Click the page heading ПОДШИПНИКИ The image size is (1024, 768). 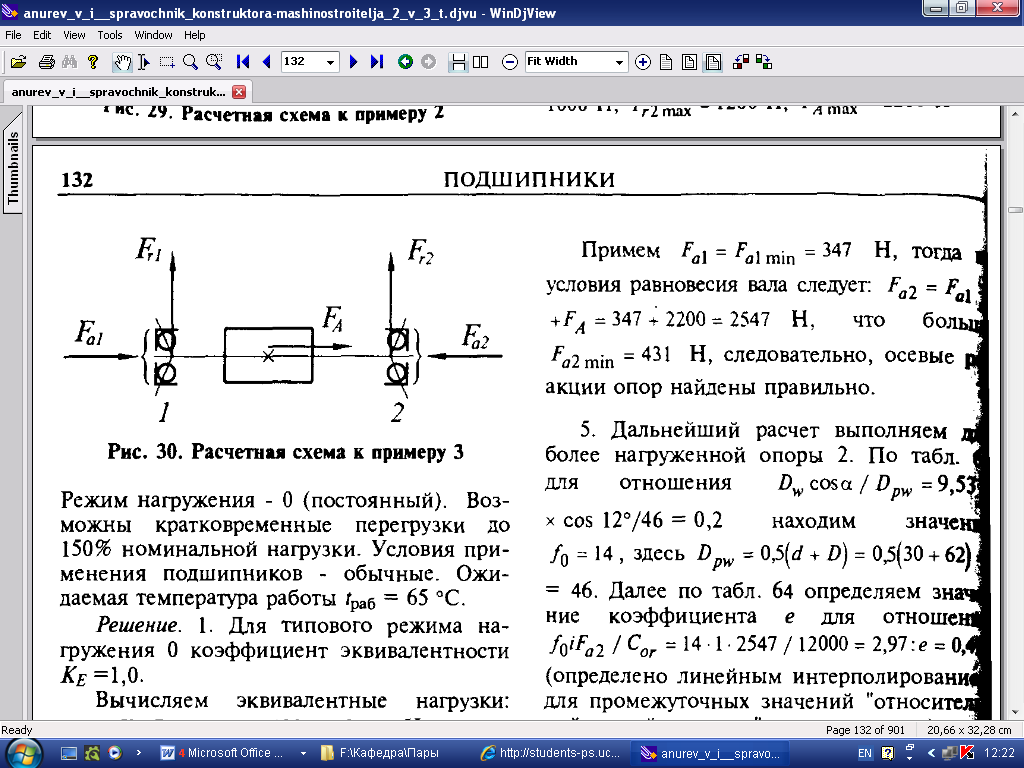(x=529, y=180)
